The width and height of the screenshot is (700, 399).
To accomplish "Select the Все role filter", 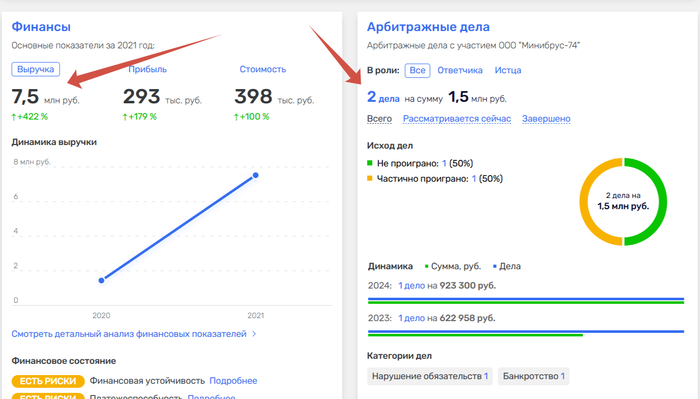I will (x=417, y=71).
